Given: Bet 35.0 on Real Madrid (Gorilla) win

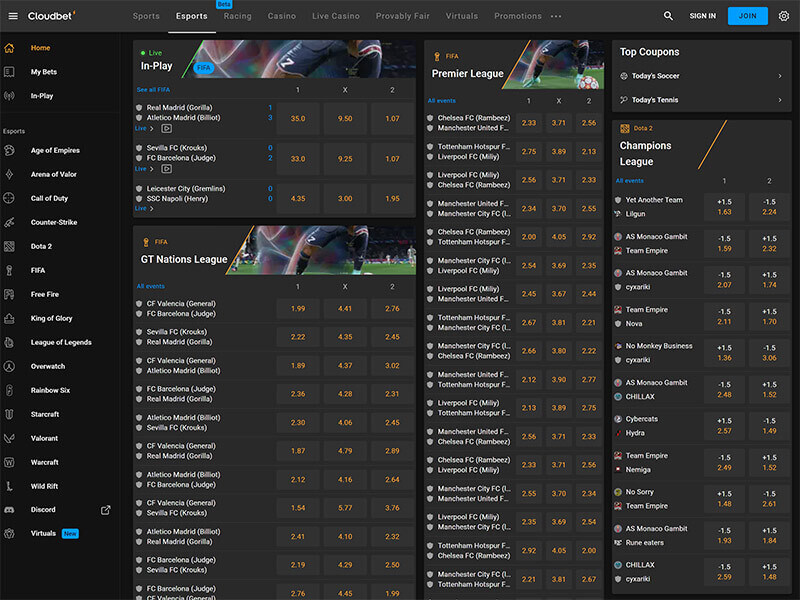Looking at the screenshot, I should click(x=298, y=118).
